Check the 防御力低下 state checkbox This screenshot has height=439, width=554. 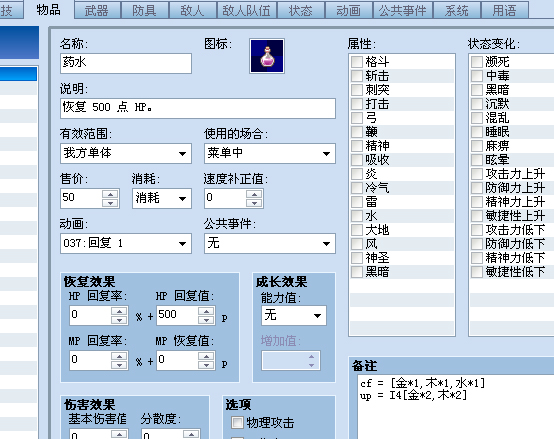tap(477, 244)
